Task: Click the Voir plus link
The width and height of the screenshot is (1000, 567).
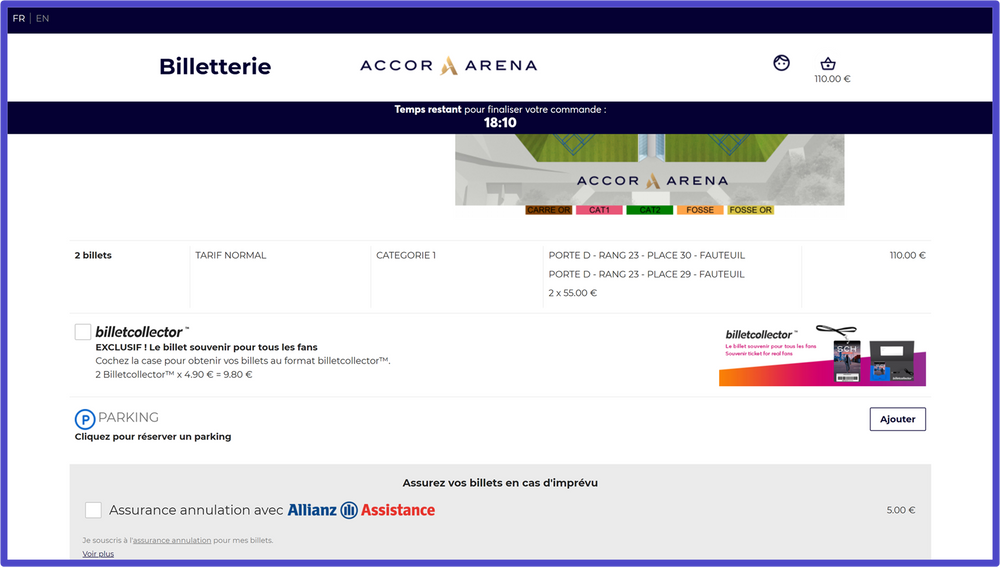Action: (x=98, y=554)
